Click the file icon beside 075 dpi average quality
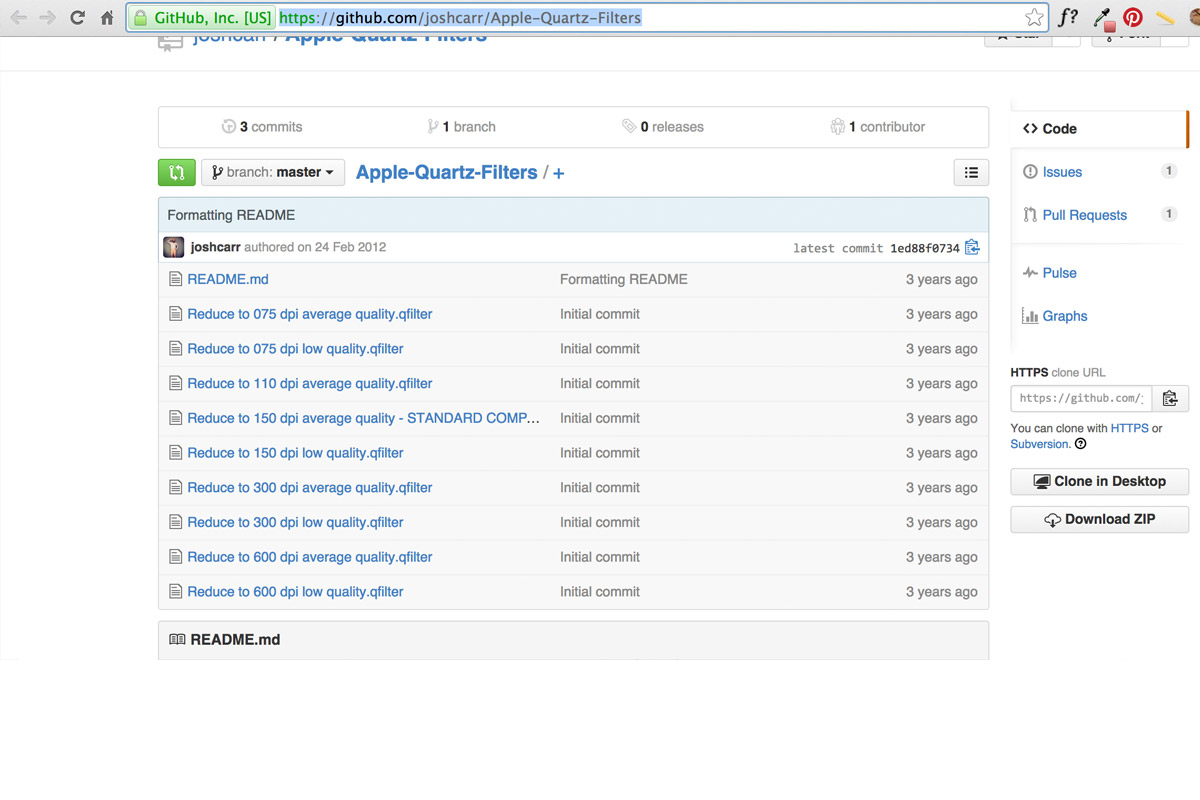The width and height of the screenshot is (1200, 800). [x=176, y=314]
